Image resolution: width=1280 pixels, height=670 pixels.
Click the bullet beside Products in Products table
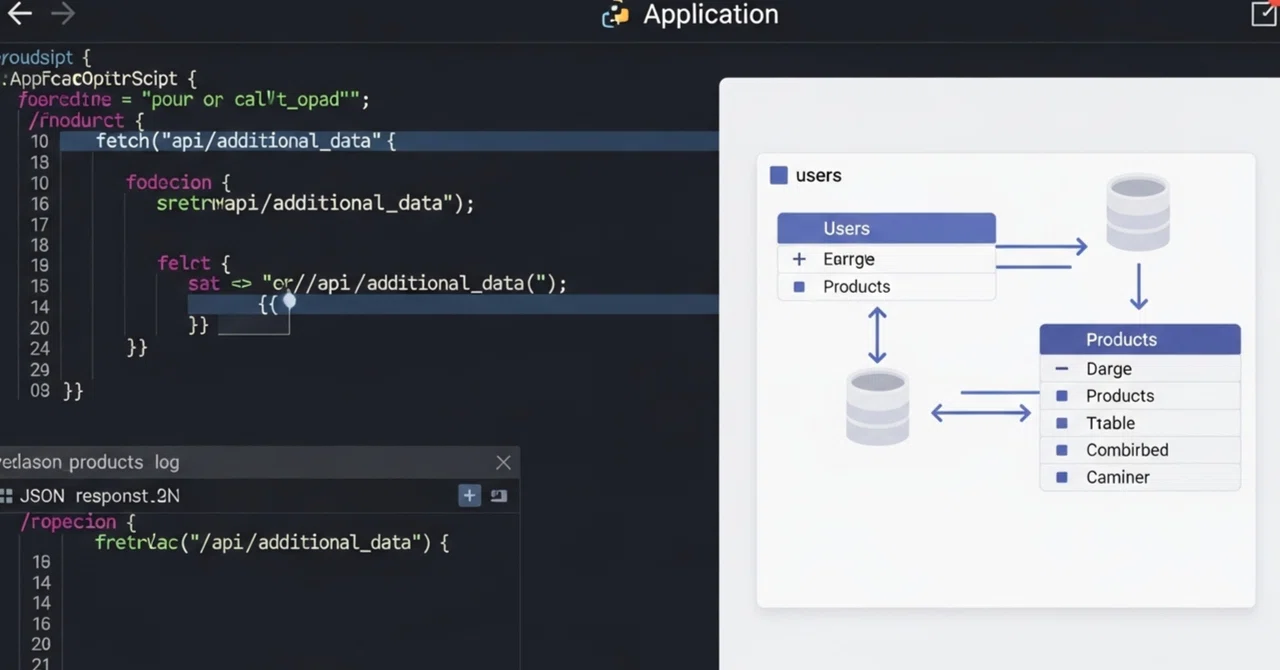pos(1062,397)
